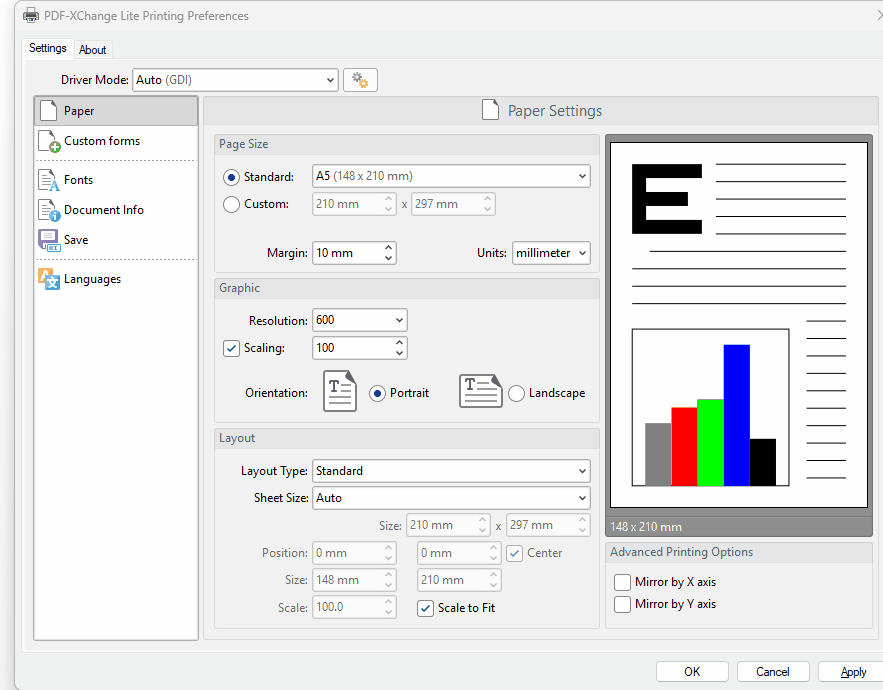Open the Paper section
The image size is (883, 690).
(x=116, y=111)
